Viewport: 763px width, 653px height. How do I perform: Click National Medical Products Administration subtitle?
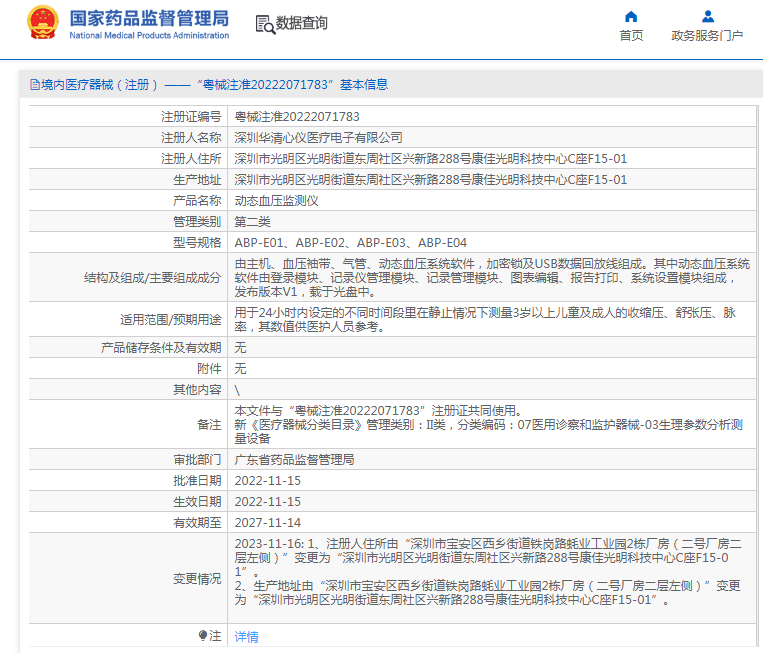point(149,35)
